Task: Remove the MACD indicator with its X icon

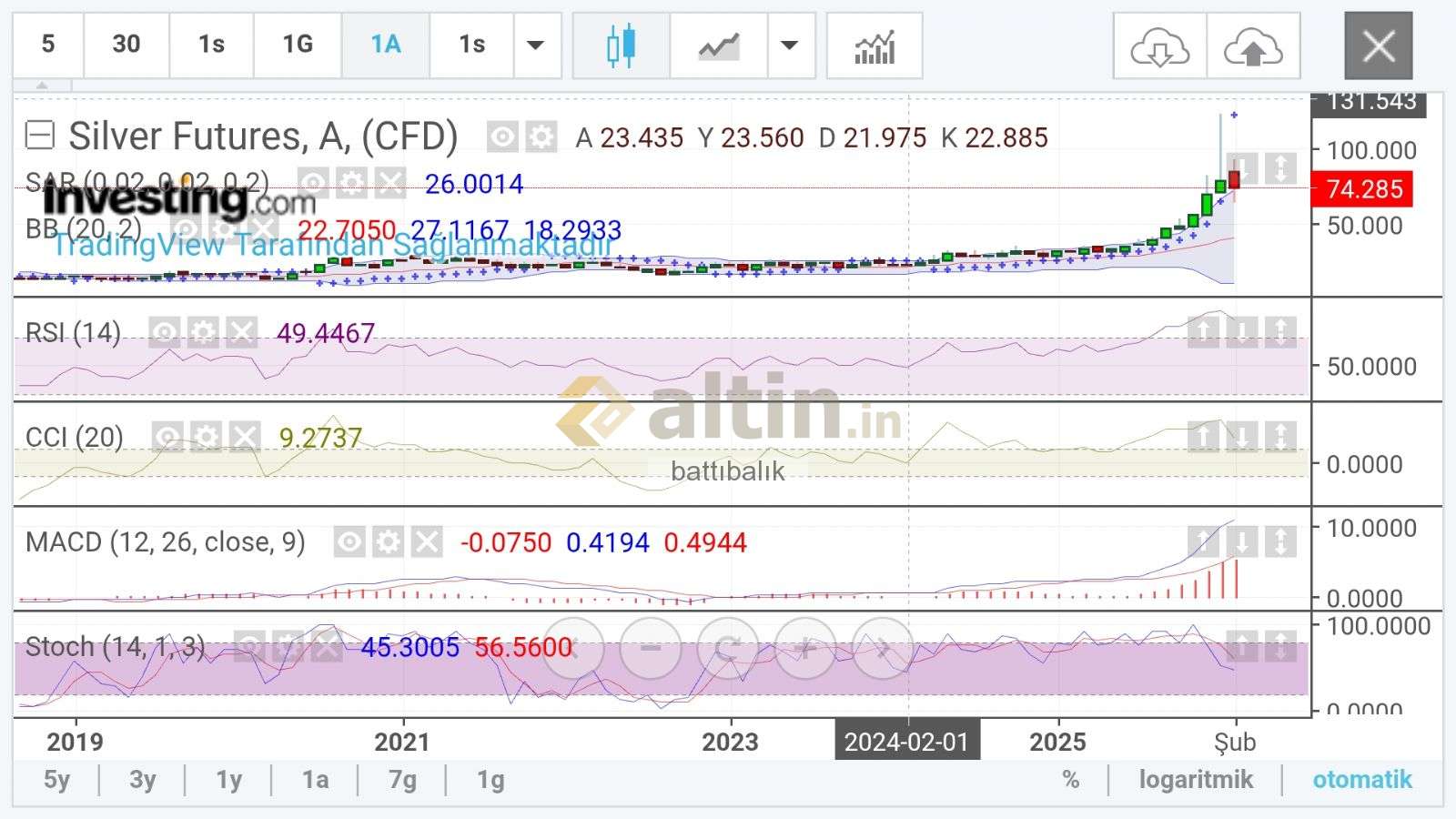Action: [x=427, y=543]
